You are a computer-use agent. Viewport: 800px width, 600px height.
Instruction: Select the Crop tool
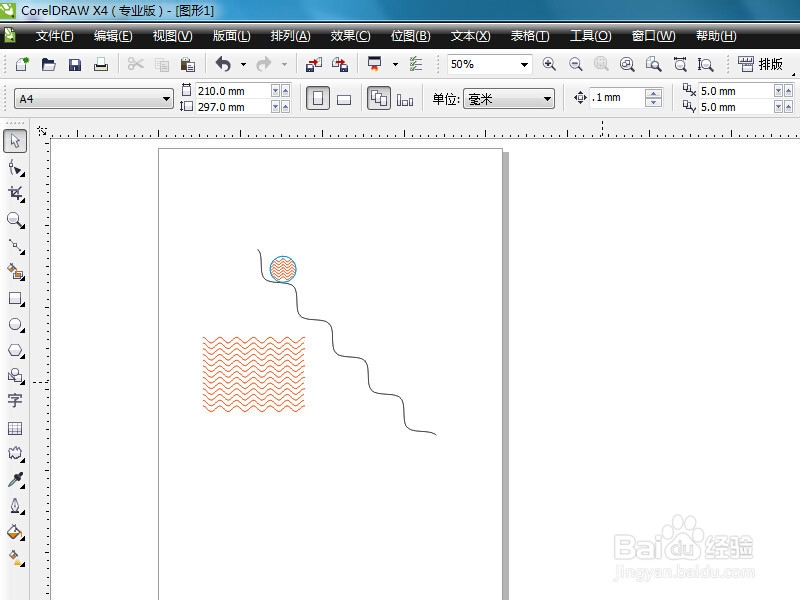tap(15, 194)
